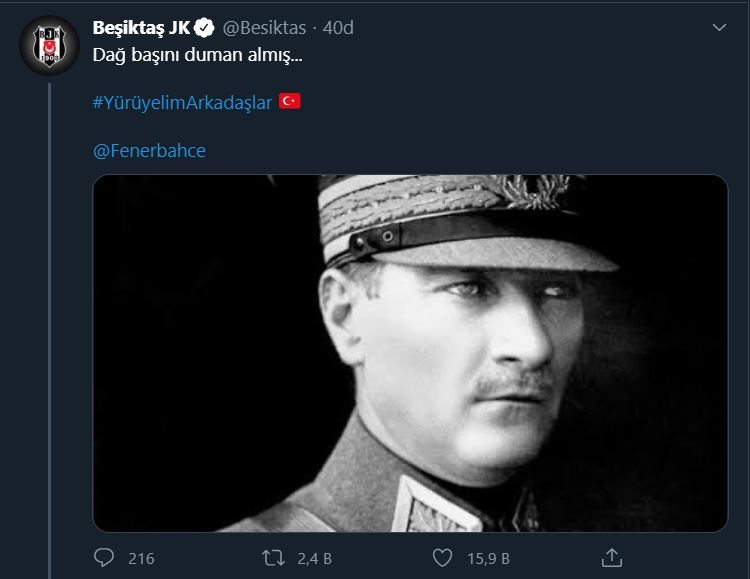
Task: Click the share upload arrow icon
Action: pos(613,557)
